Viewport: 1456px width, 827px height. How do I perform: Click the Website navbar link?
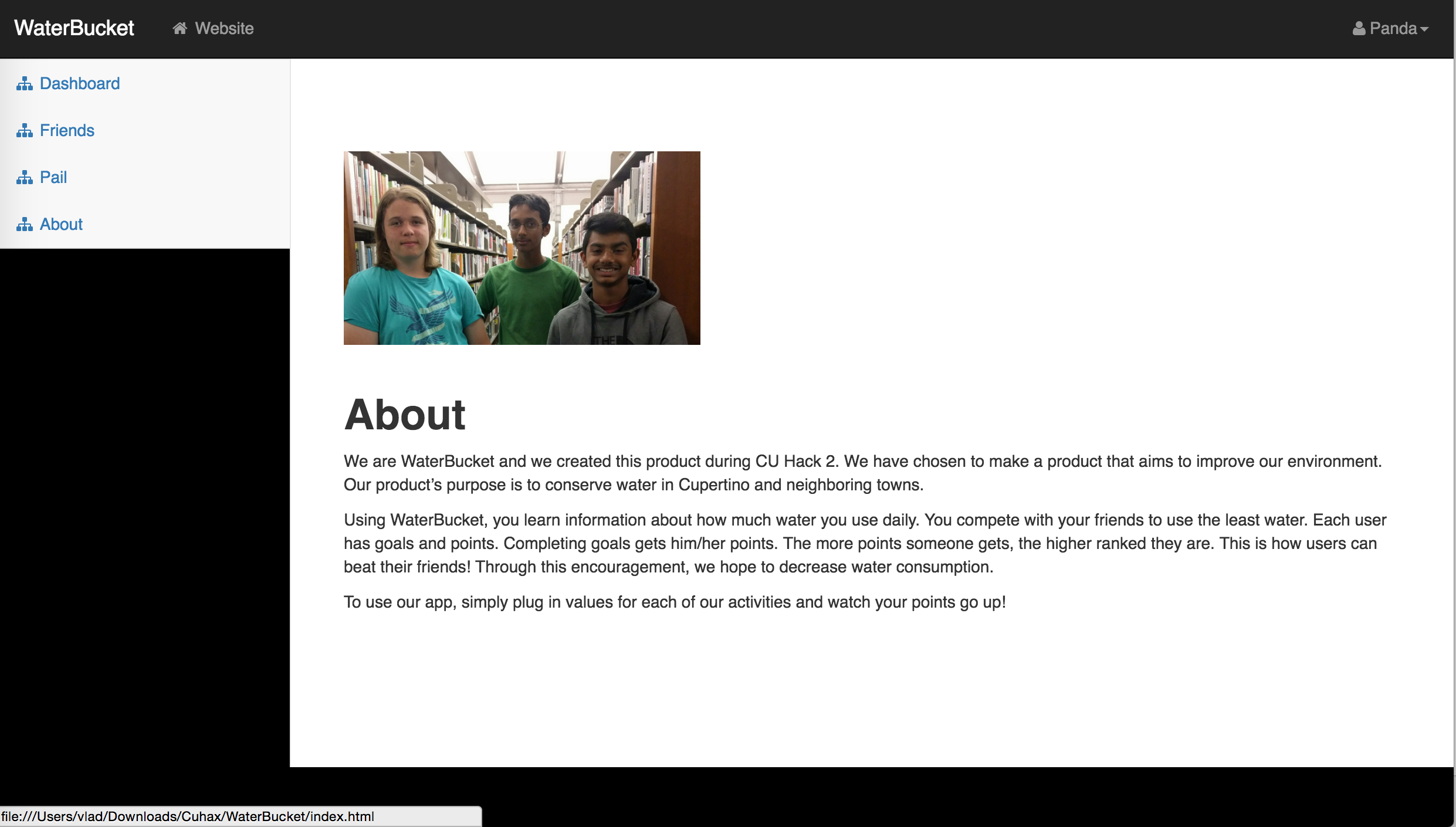(x=224, y=28)
